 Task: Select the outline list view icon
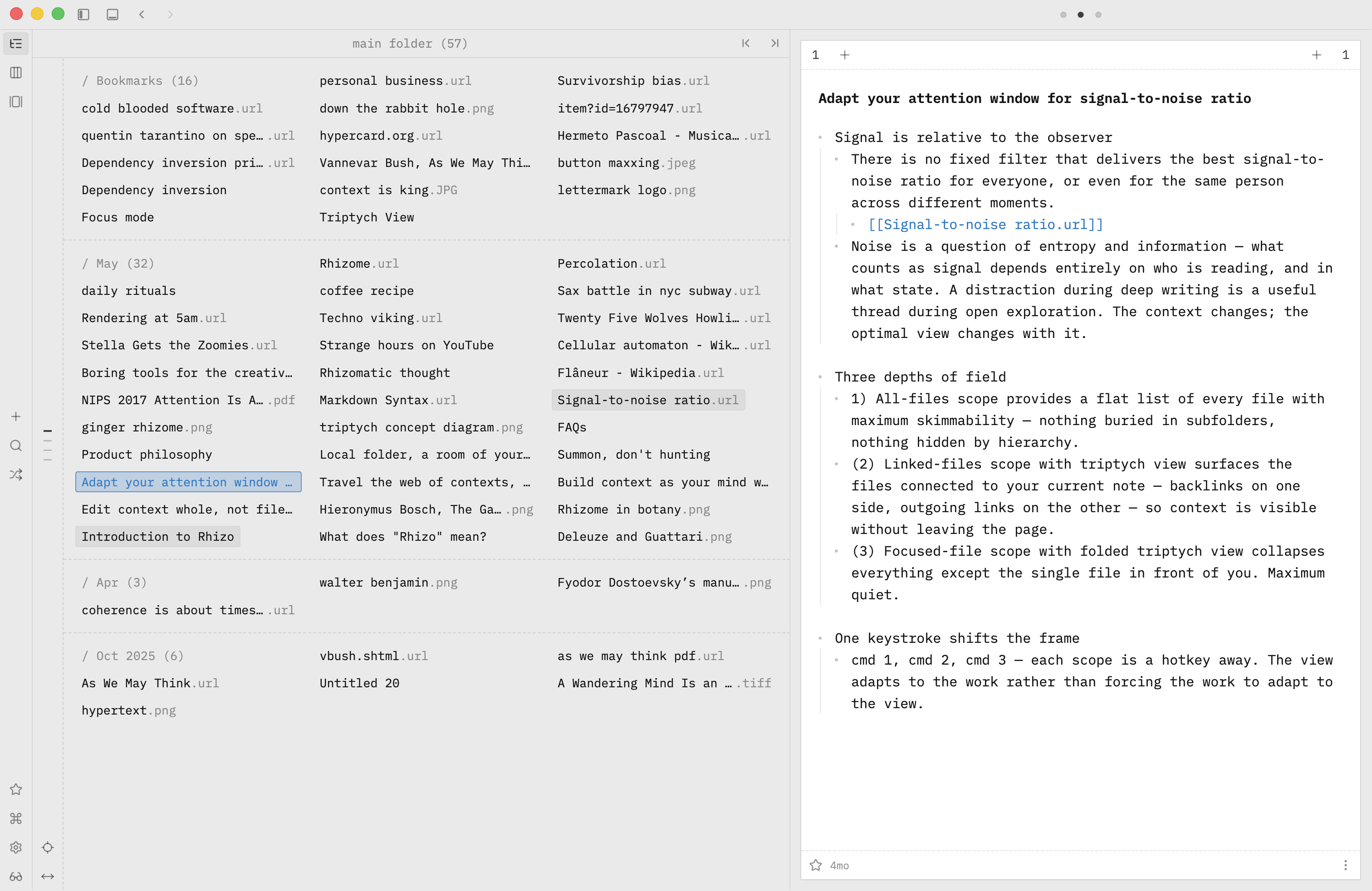click(16, 44)
